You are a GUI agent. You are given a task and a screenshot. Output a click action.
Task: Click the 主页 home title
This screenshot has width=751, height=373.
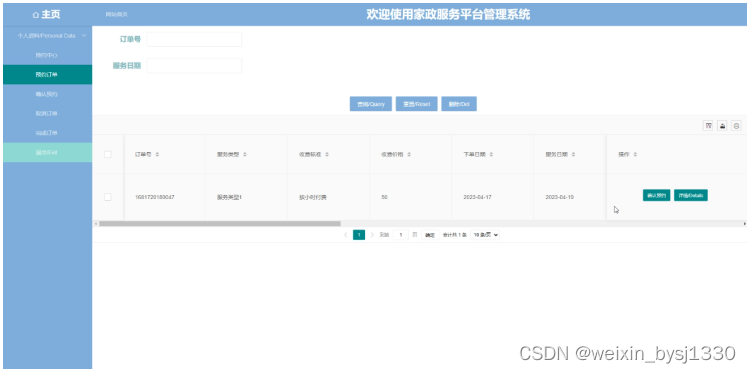pyautogui.click(x=50, y=15)
